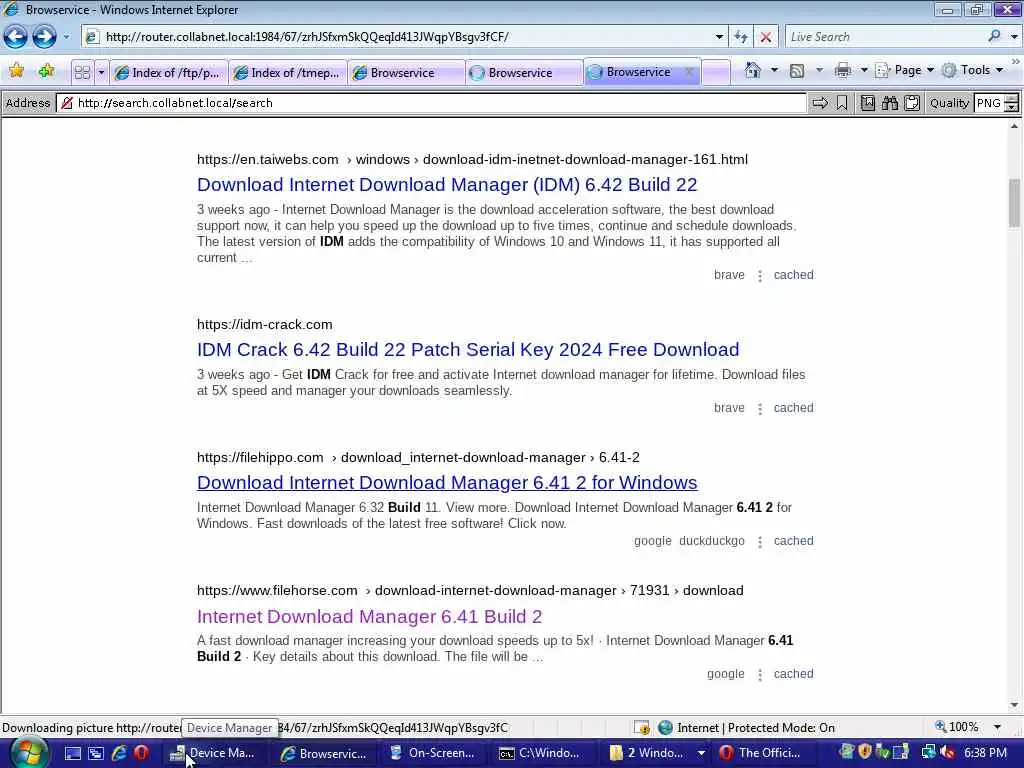Click the Live Search magnifier icon
This screenshot has height=768, width=1024.
(x=994, y=37)
